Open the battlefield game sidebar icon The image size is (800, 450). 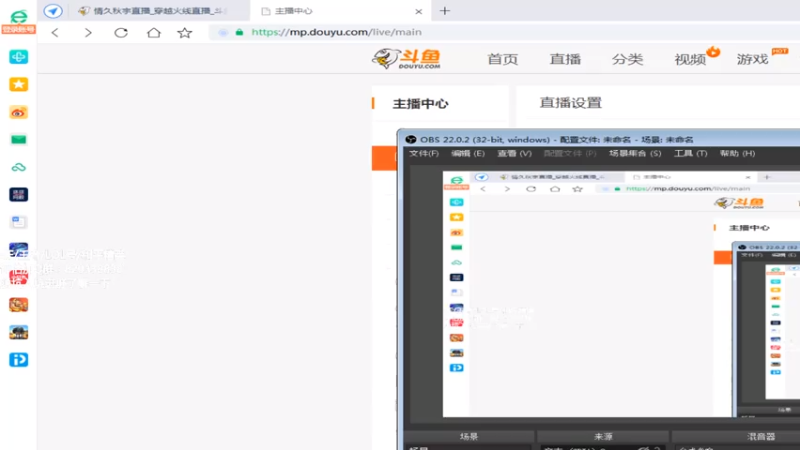point(18,332)
